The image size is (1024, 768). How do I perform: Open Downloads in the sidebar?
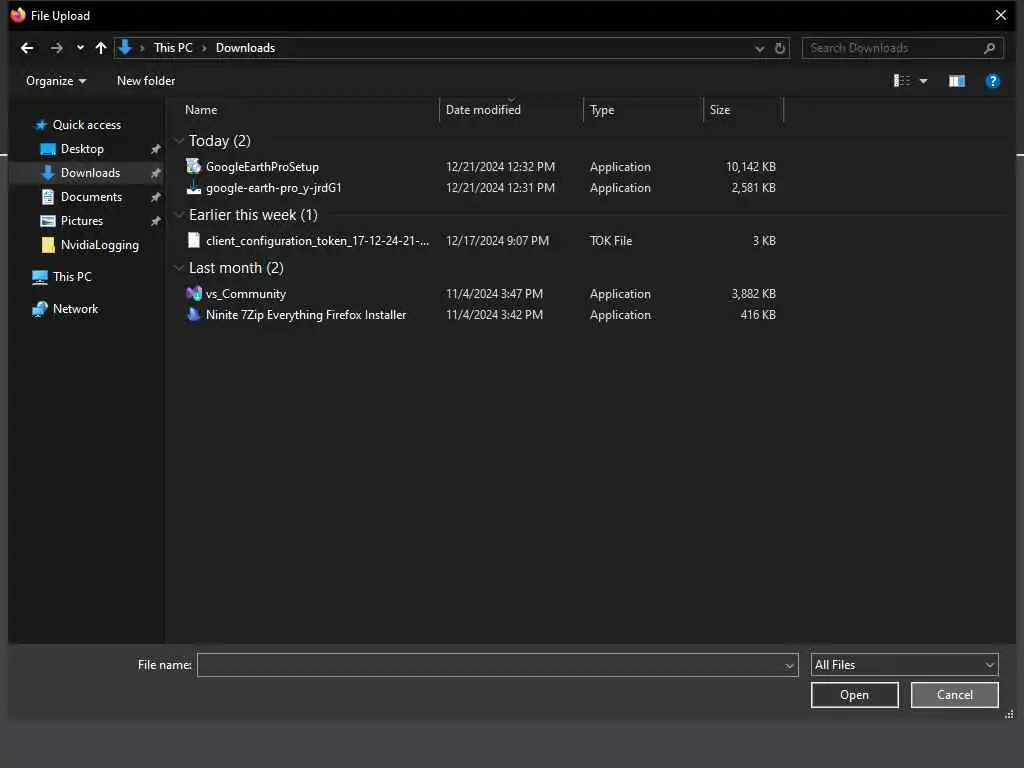tap(90, 173)
